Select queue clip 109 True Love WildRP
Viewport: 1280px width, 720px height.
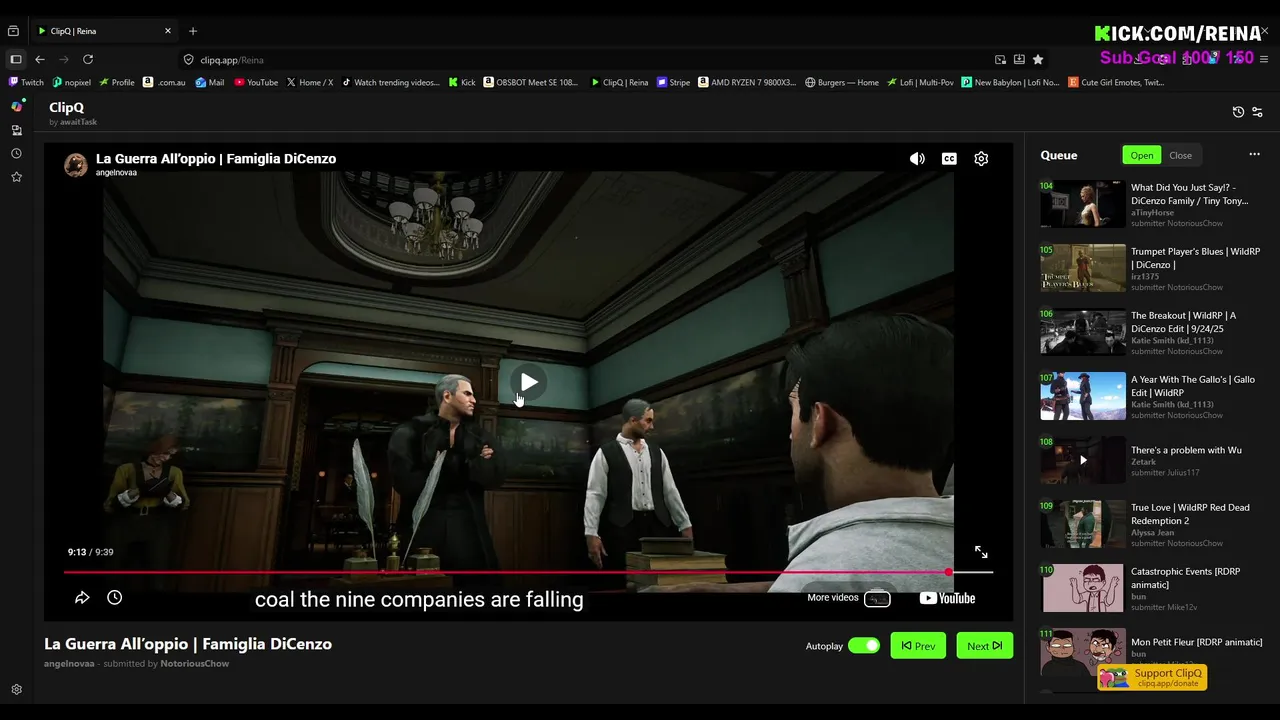click(1152, 524)
